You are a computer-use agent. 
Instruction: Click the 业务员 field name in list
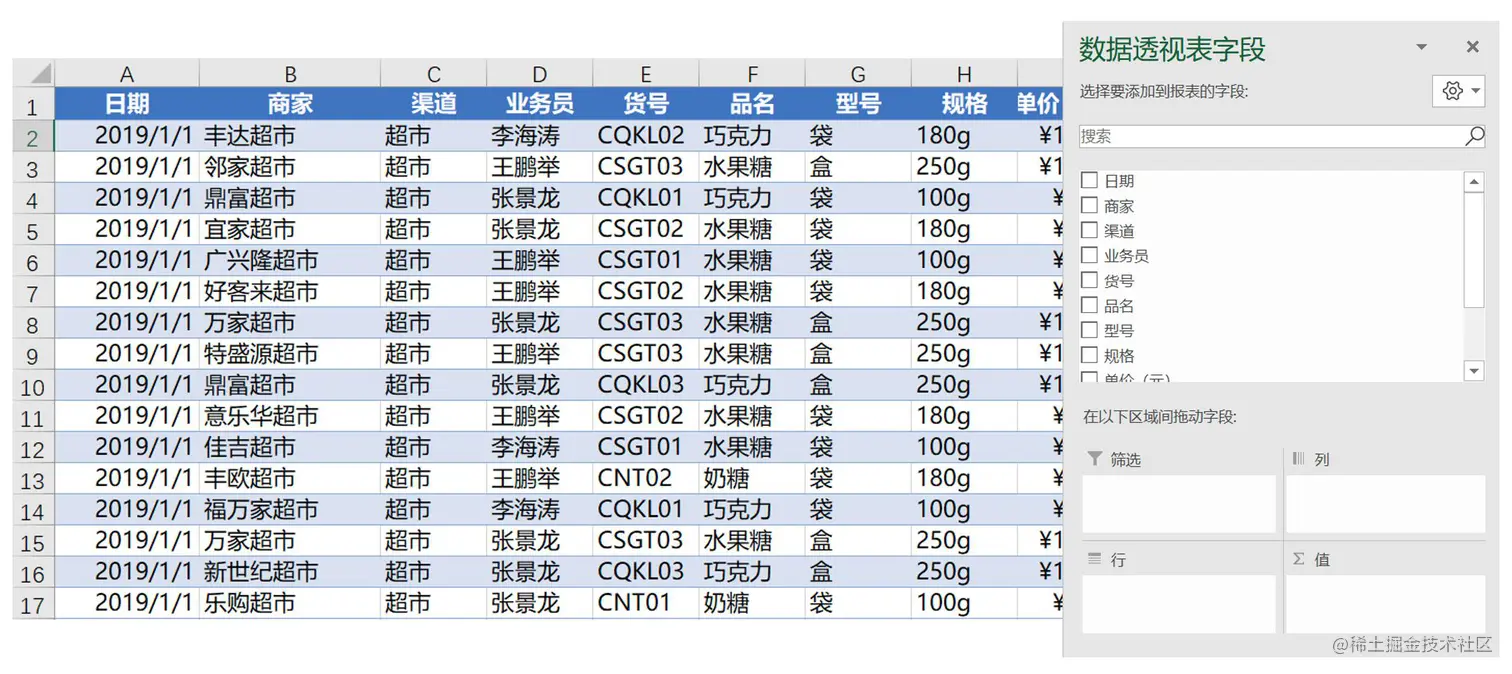point(1126,256)
